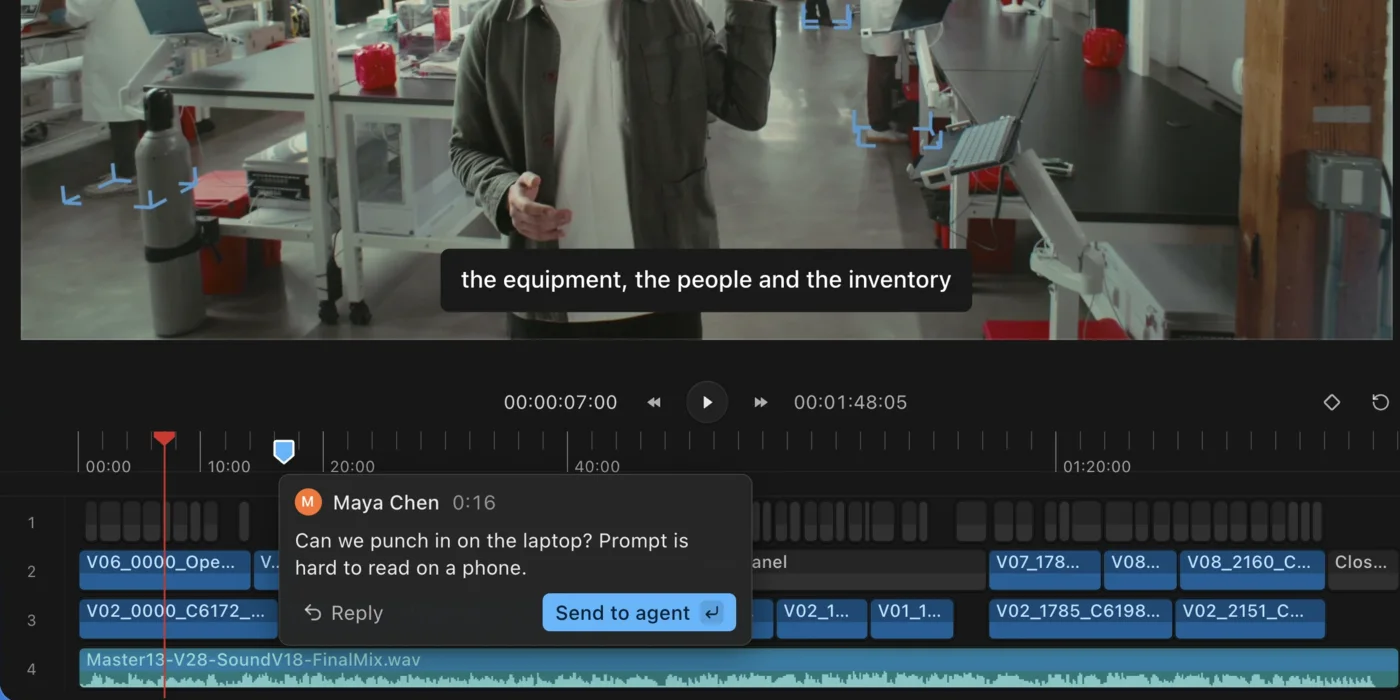The height and width of the screenshot is (700, 1400).
Task: Click the Maya Chen name in comment
Action: 386,503
